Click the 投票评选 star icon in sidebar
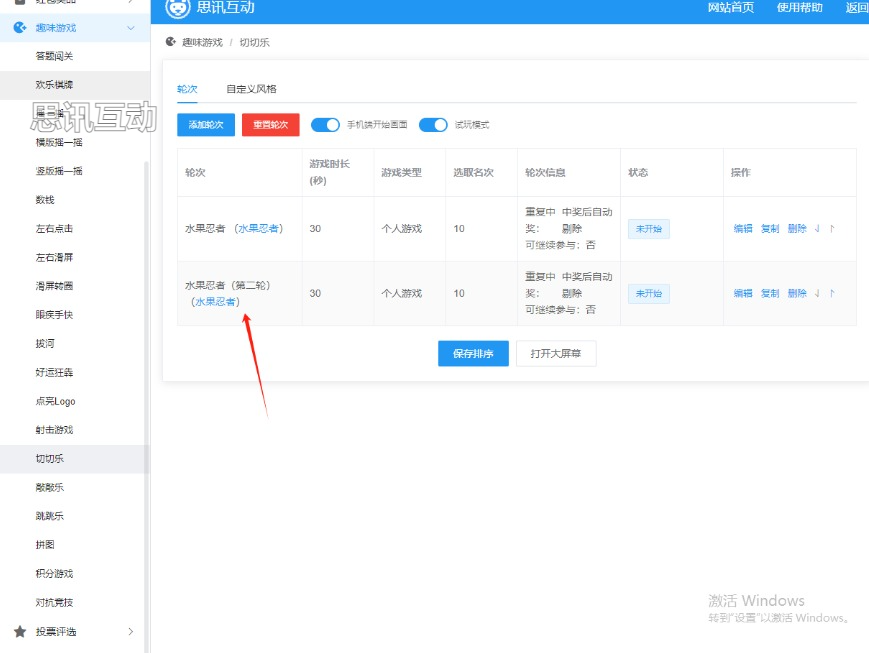 (x=20, y=631)
